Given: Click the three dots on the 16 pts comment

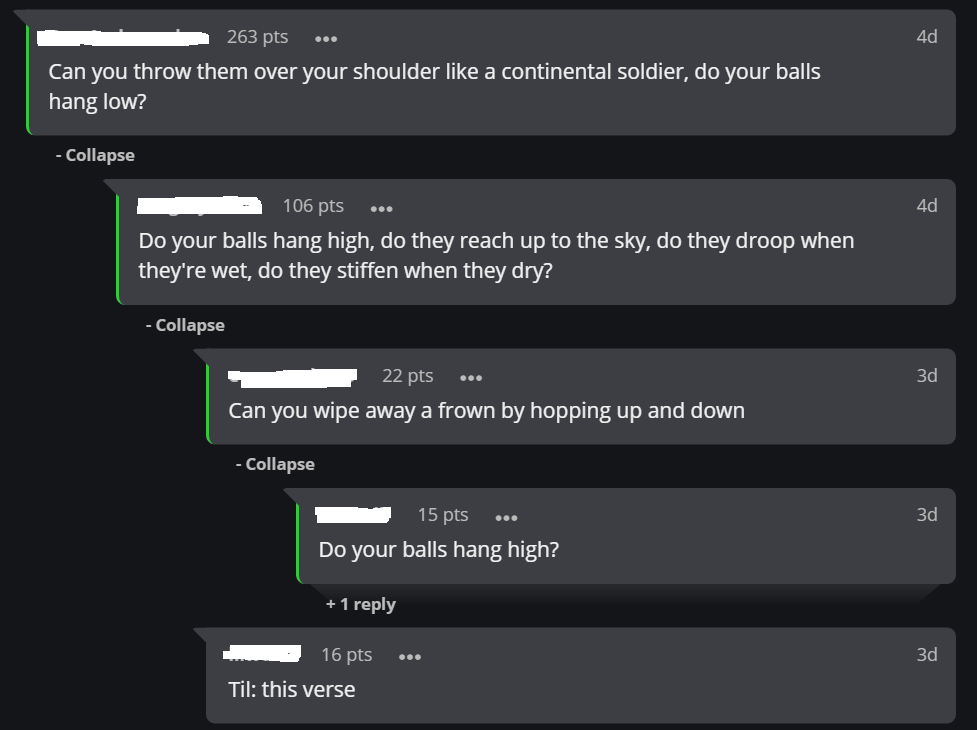Looking at the screenshot, I should (x=410, y=656).
